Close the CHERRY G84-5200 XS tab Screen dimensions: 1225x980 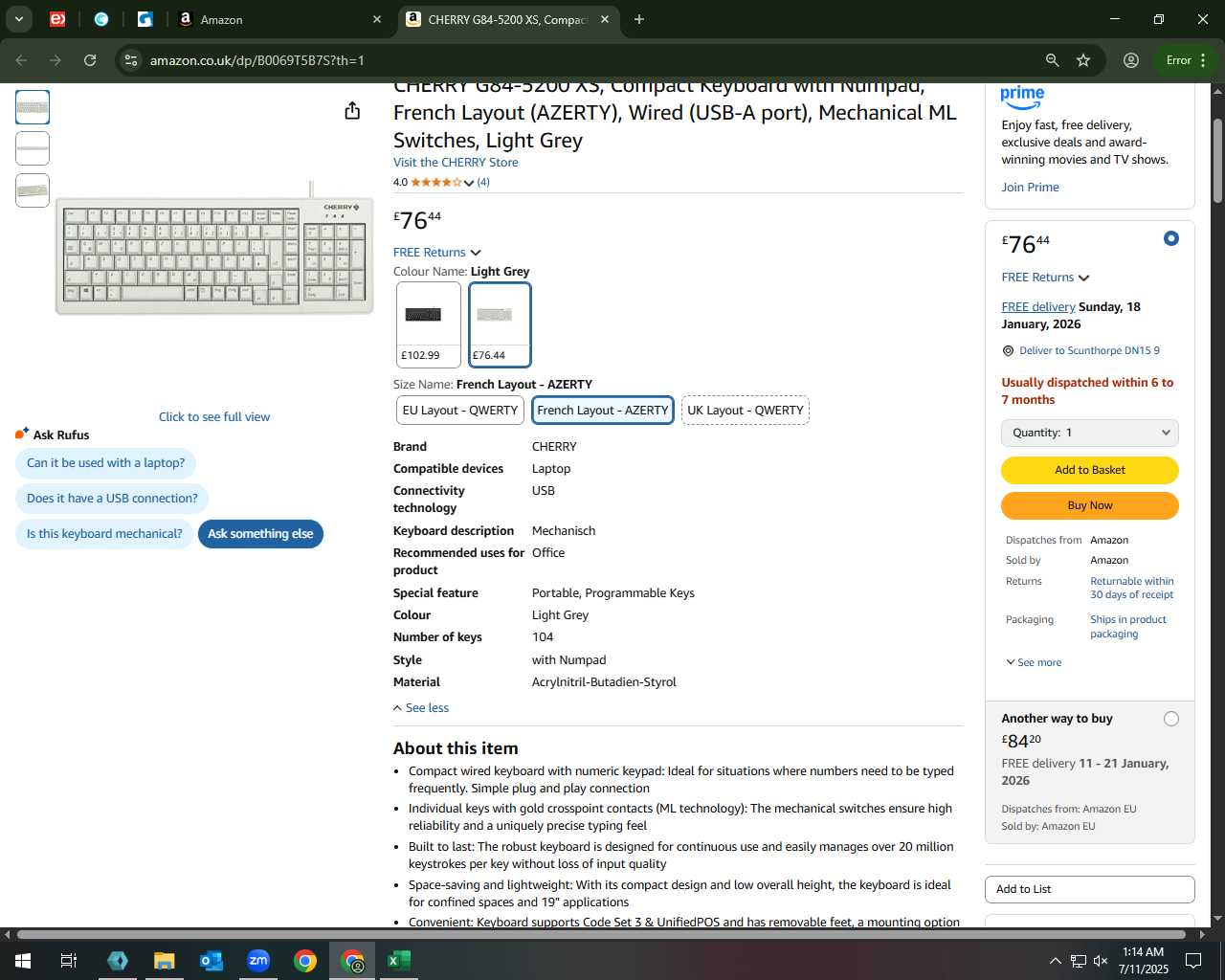[605, 19]
